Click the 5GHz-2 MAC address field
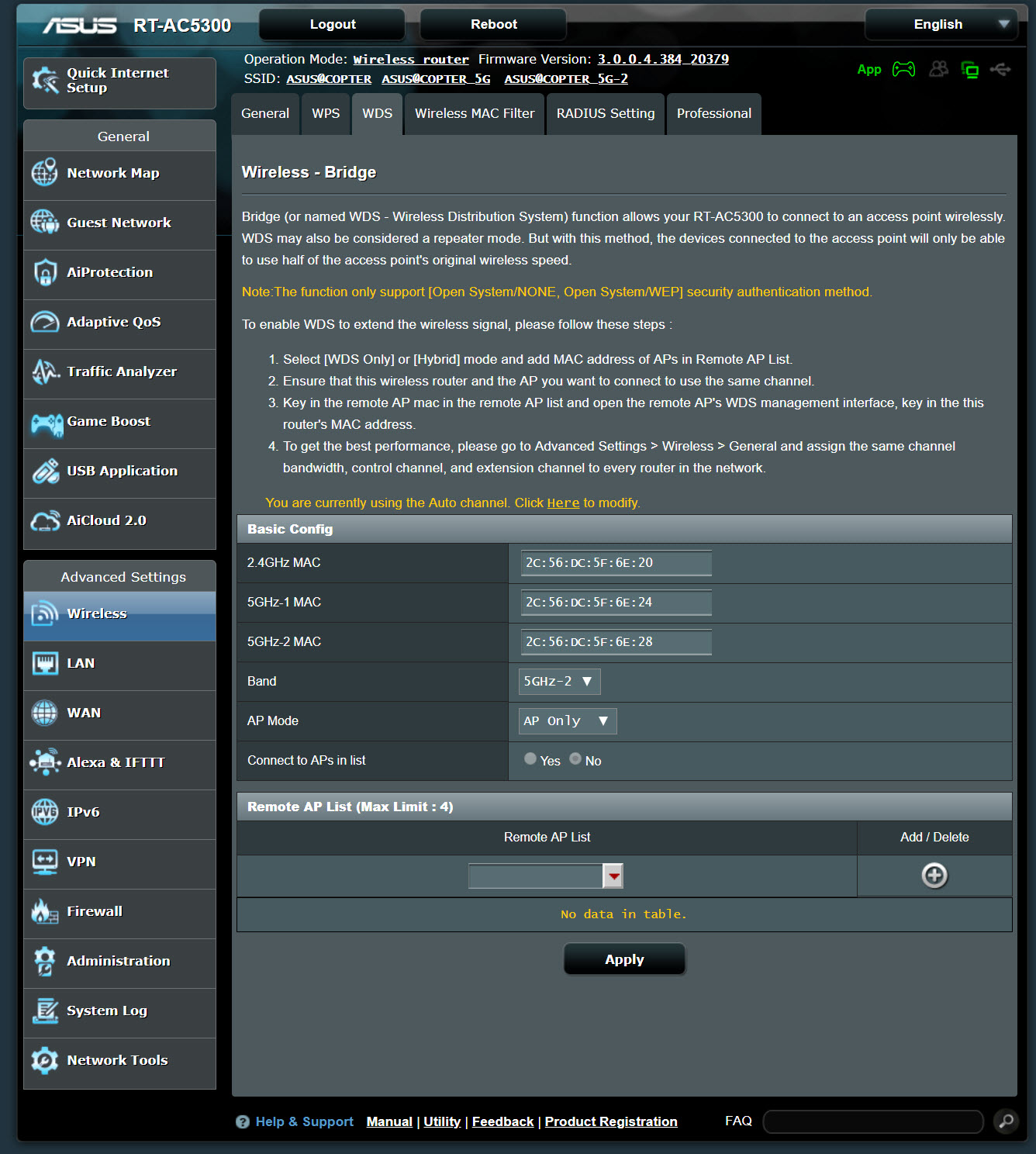This screenshot has height=1154, width=1036. pos(616,642)
